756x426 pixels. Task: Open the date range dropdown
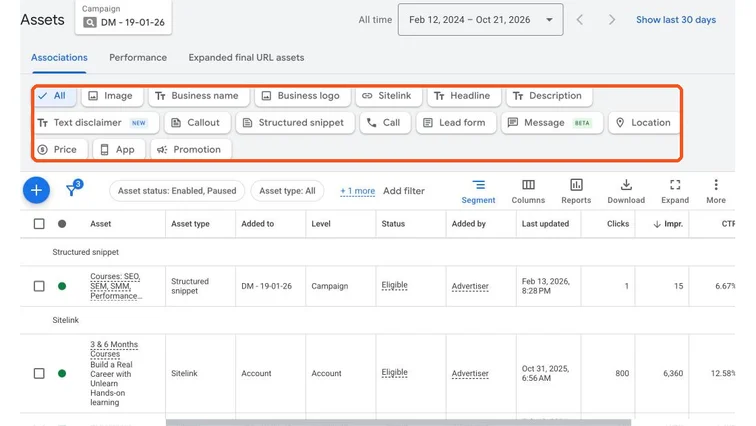[x=480, y=20]
